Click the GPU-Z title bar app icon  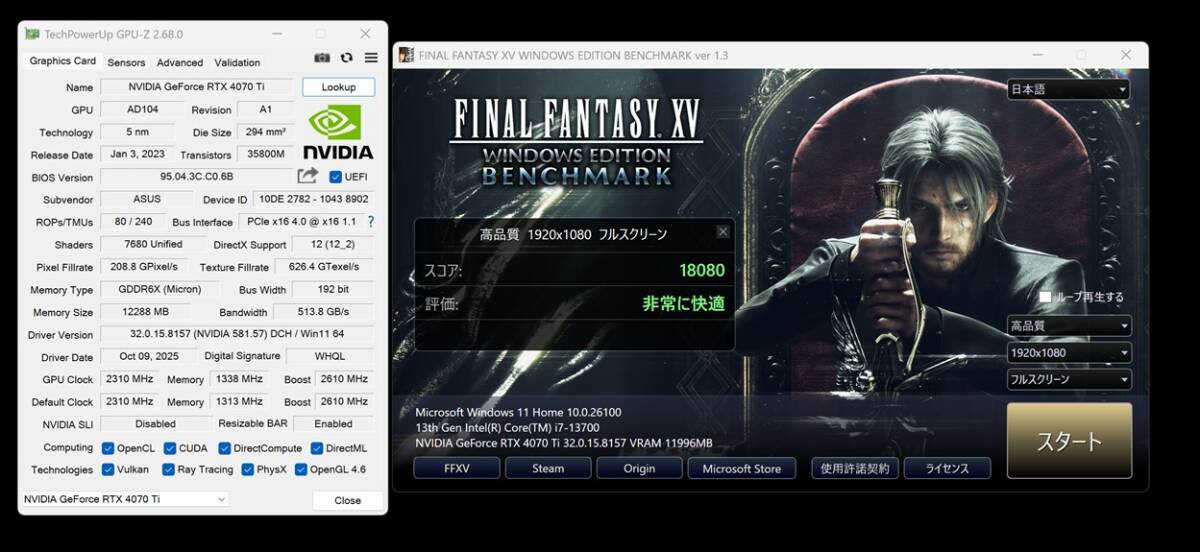pyautogui.click(x=32, y=34)
